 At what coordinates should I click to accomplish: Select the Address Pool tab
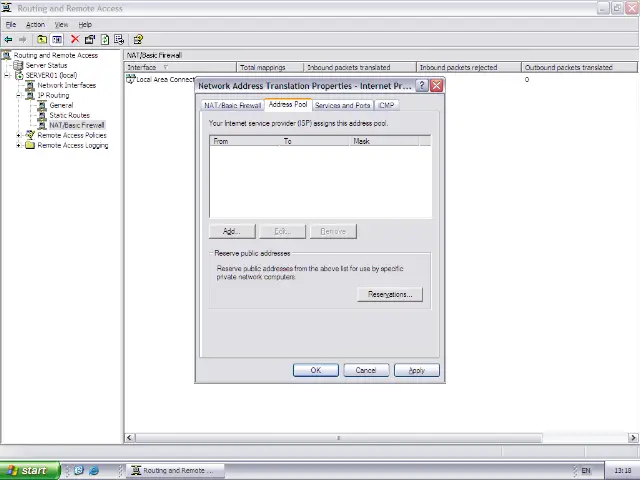288,104
